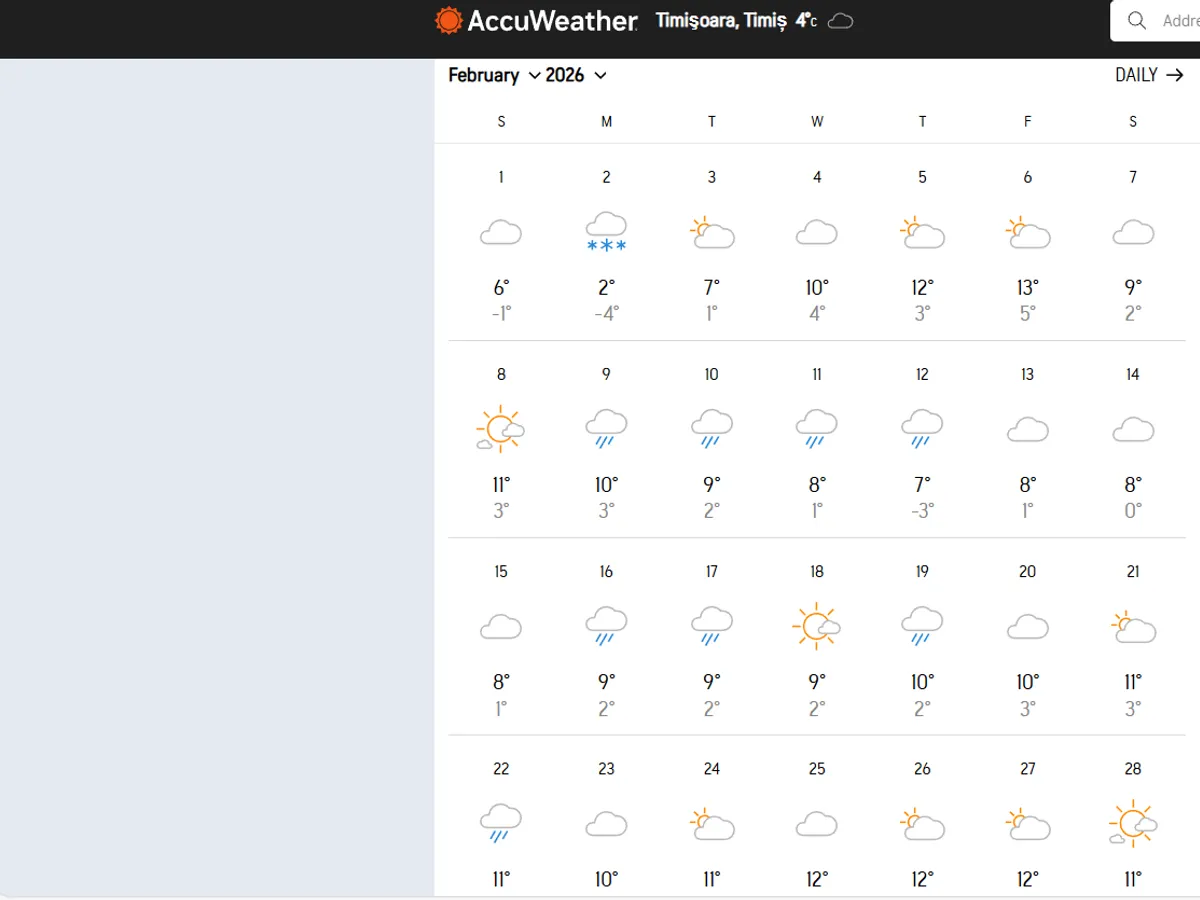This screenshot has width=1200, height=900.
Task: Click the cloudy icon on February 25
Action: 816,822
